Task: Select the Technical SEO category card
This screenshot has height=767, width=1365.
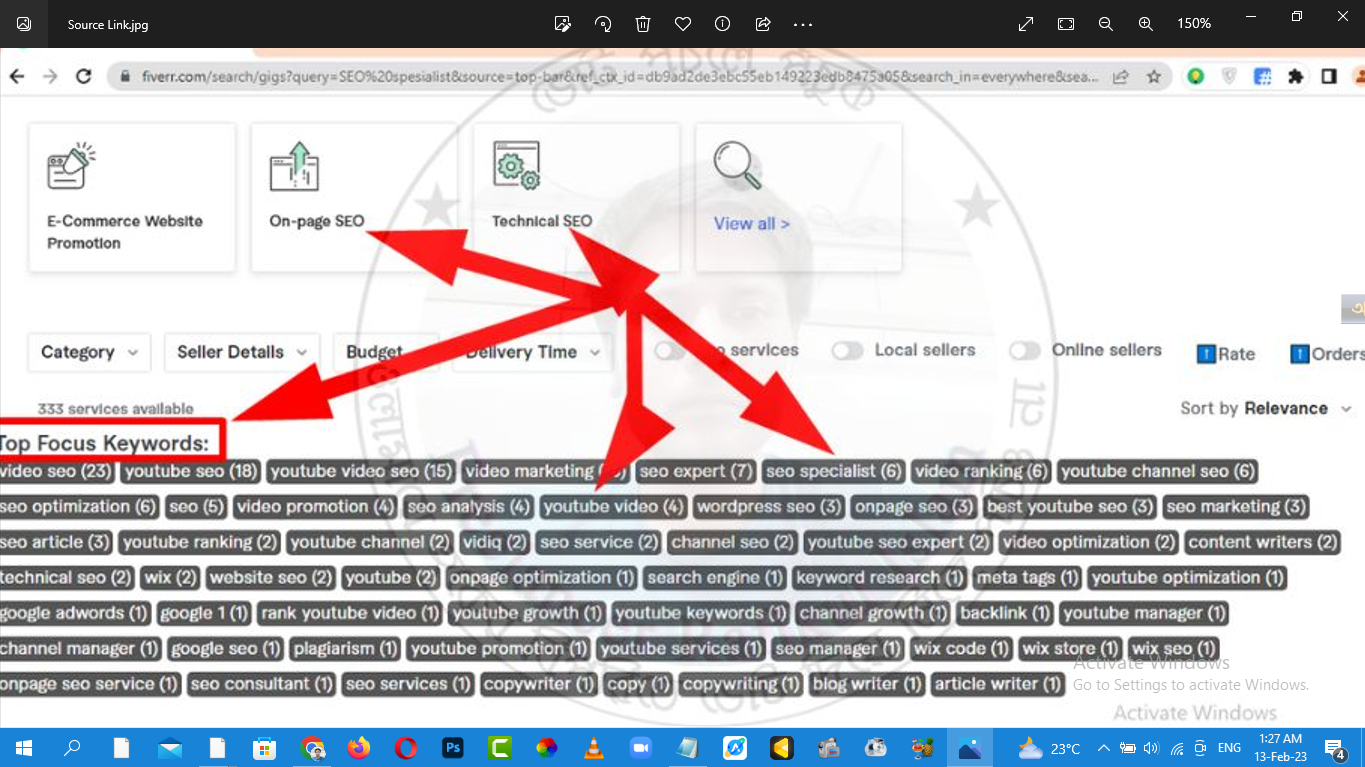Action: 576,197
